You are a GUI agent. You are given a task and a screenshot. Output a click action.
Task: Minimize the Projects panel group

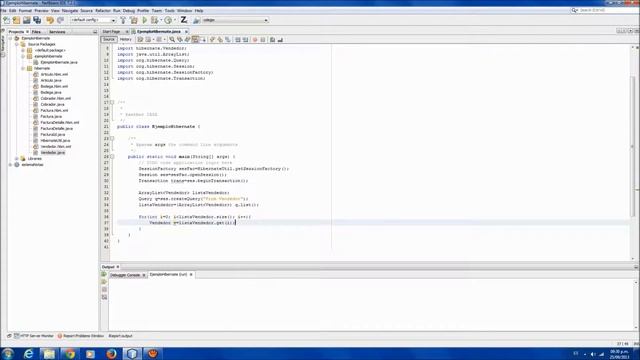95,31
